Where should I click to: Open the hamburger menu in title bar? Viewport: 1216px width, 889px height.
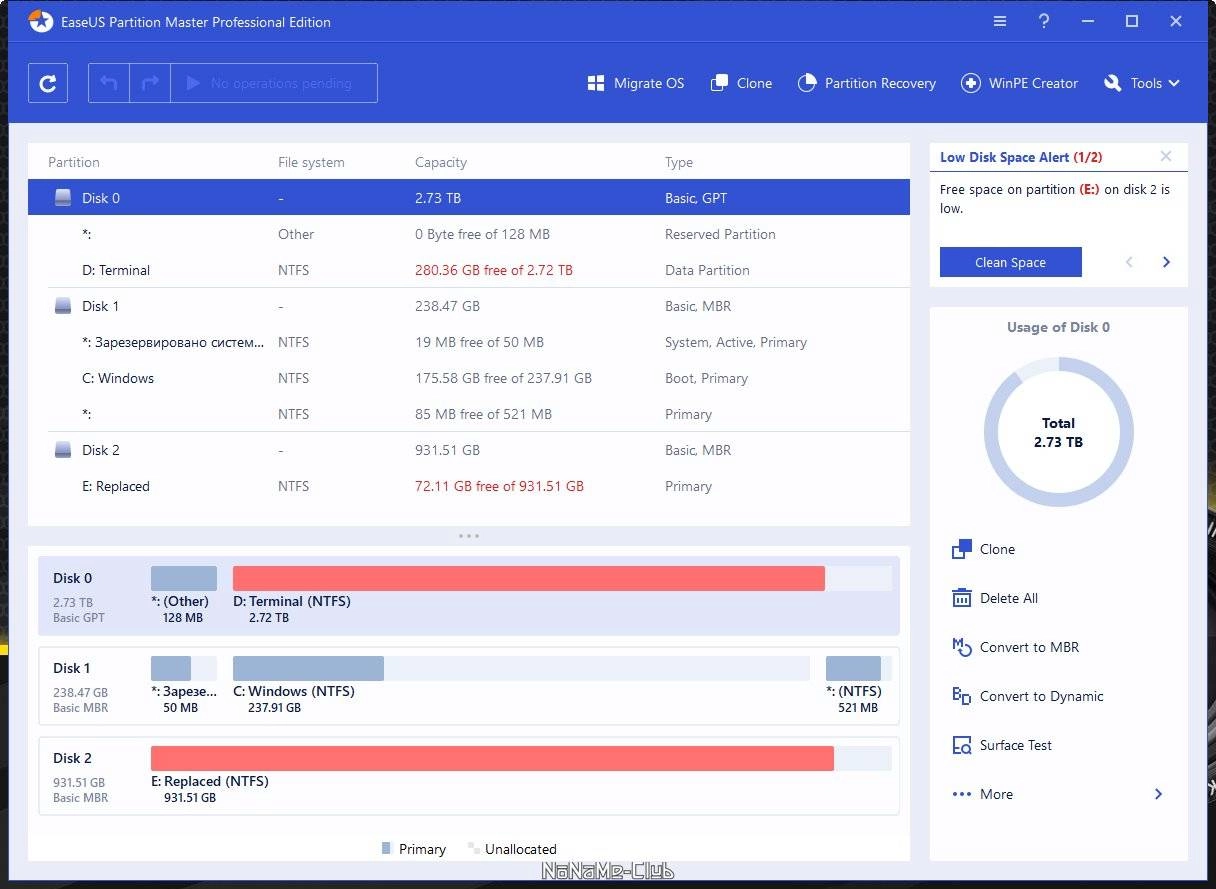tap(1000, 21)
